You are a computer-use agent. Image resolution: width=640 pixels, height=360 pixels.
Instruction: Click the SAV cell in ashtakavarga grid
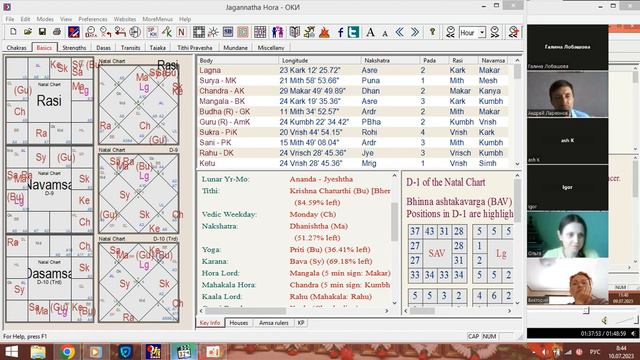[x=436, y=253]
